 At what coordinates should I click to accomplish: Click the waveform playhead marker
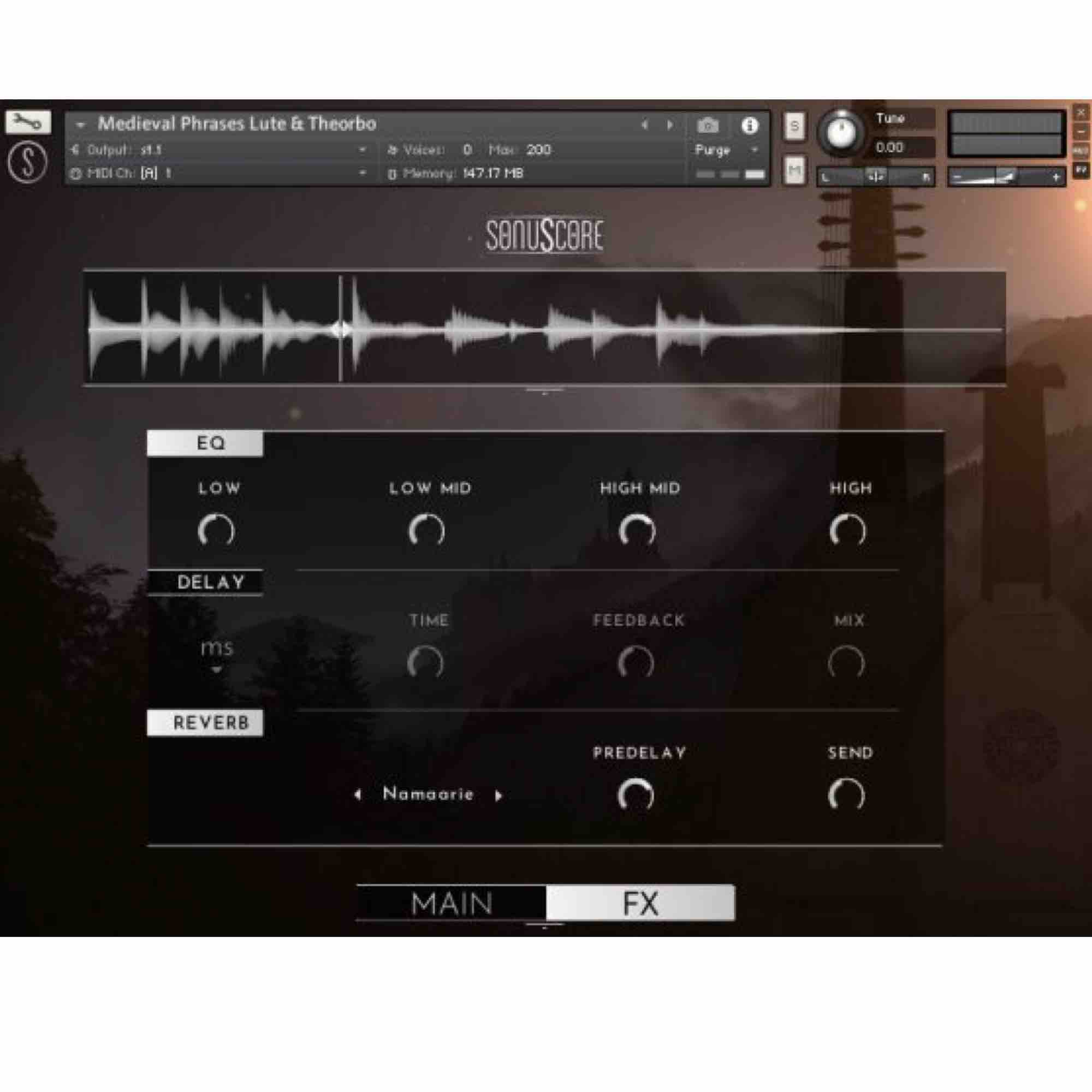[x=340, y=329]
